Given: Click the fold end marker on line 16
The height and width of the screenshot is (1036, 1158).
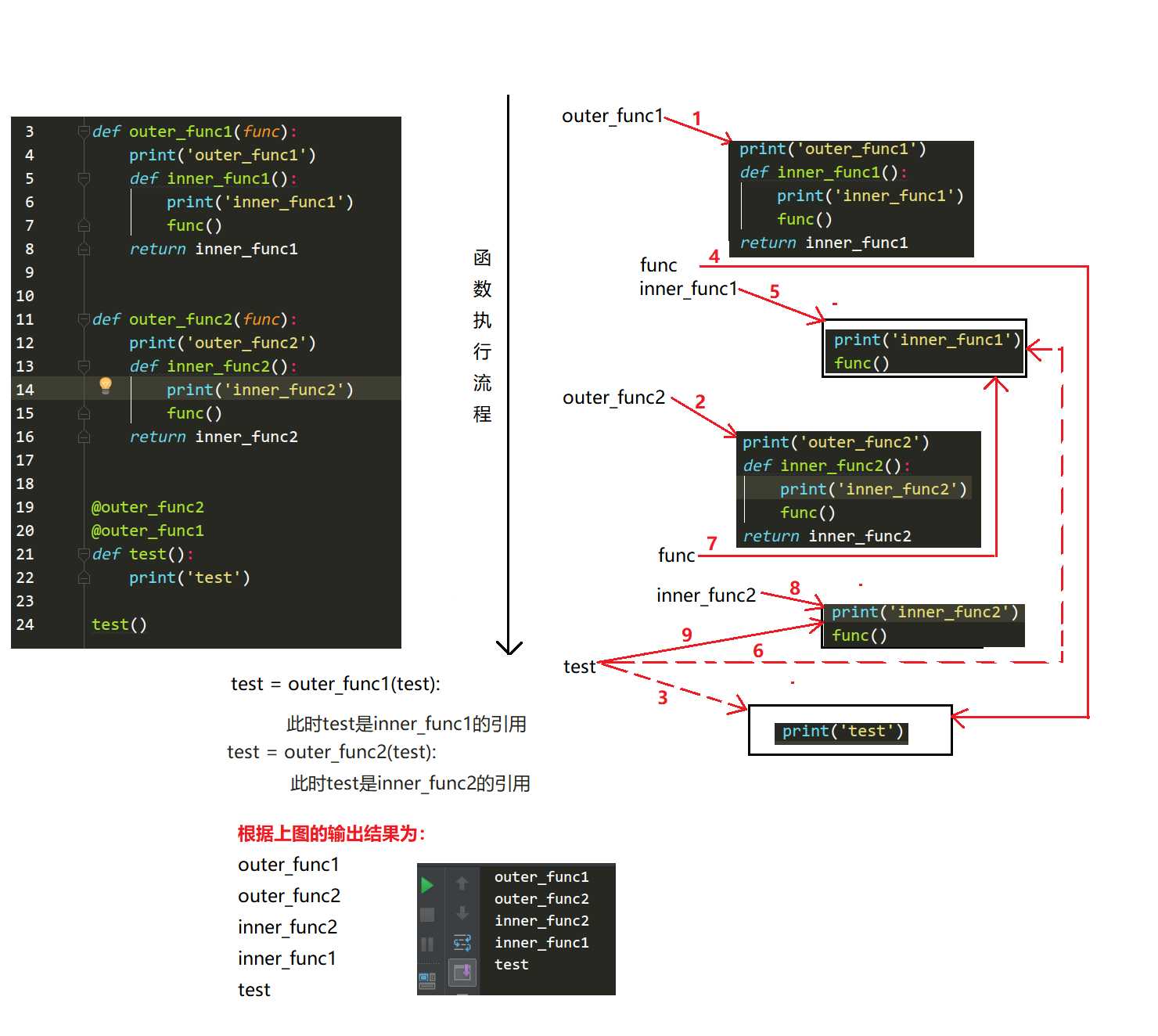Looking at the screenshot, I should [84, 437].
